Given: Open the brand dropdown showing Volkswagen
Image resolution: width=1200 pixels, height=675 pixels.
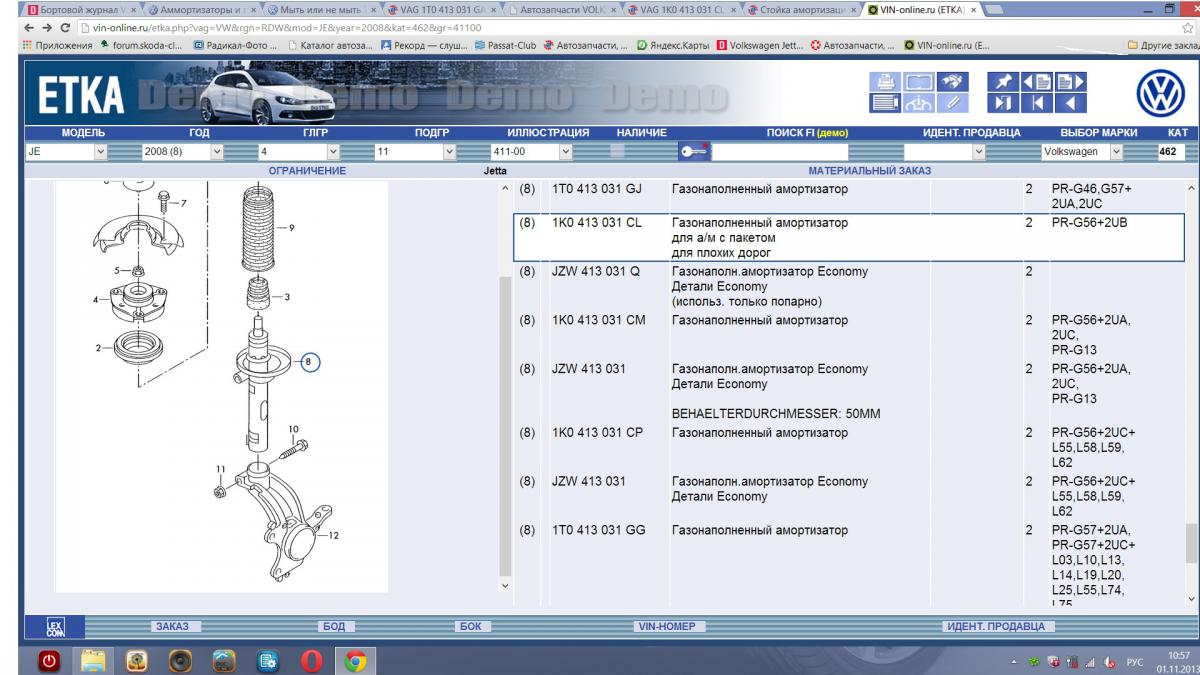Looking at the screenshot, I should click(1082, 152).
